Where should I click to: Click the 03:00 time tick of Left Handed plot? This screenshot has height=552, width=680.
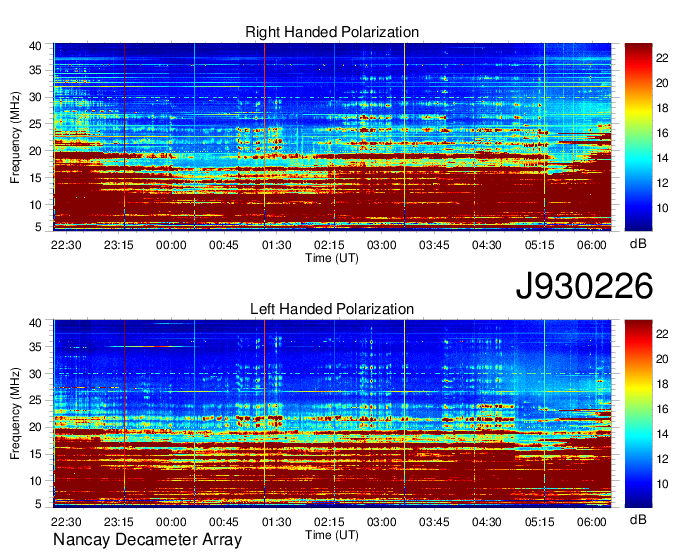(x=382, y=522)
